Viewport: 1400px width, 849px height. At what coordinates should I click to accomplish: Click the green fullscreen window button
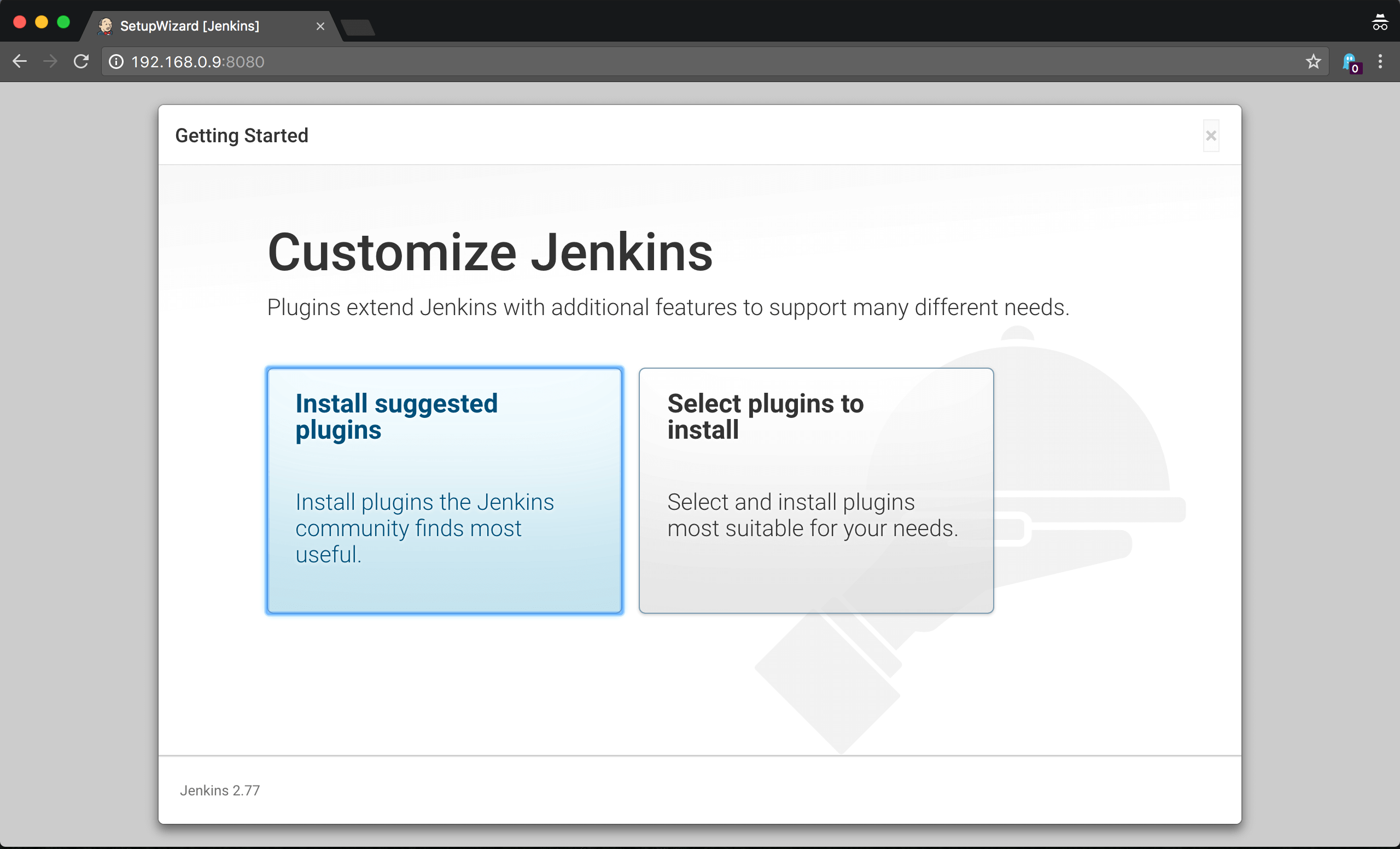coord(63,21)
